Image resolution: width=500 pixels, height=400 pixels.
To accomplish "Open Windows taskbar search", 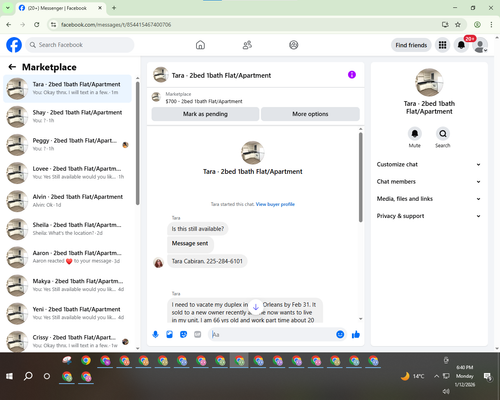I will tap(28, 376).
